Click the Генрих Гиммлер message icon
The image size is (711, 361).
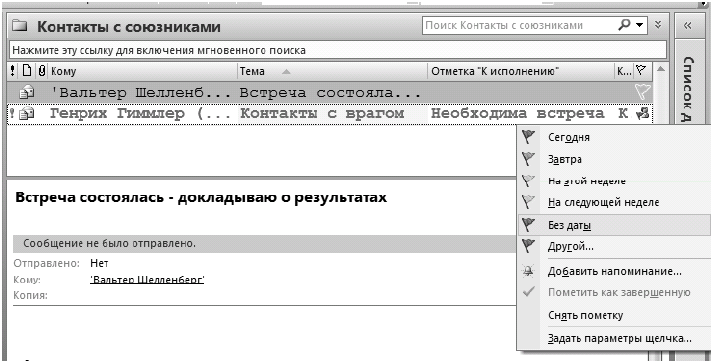click(27, 113)
